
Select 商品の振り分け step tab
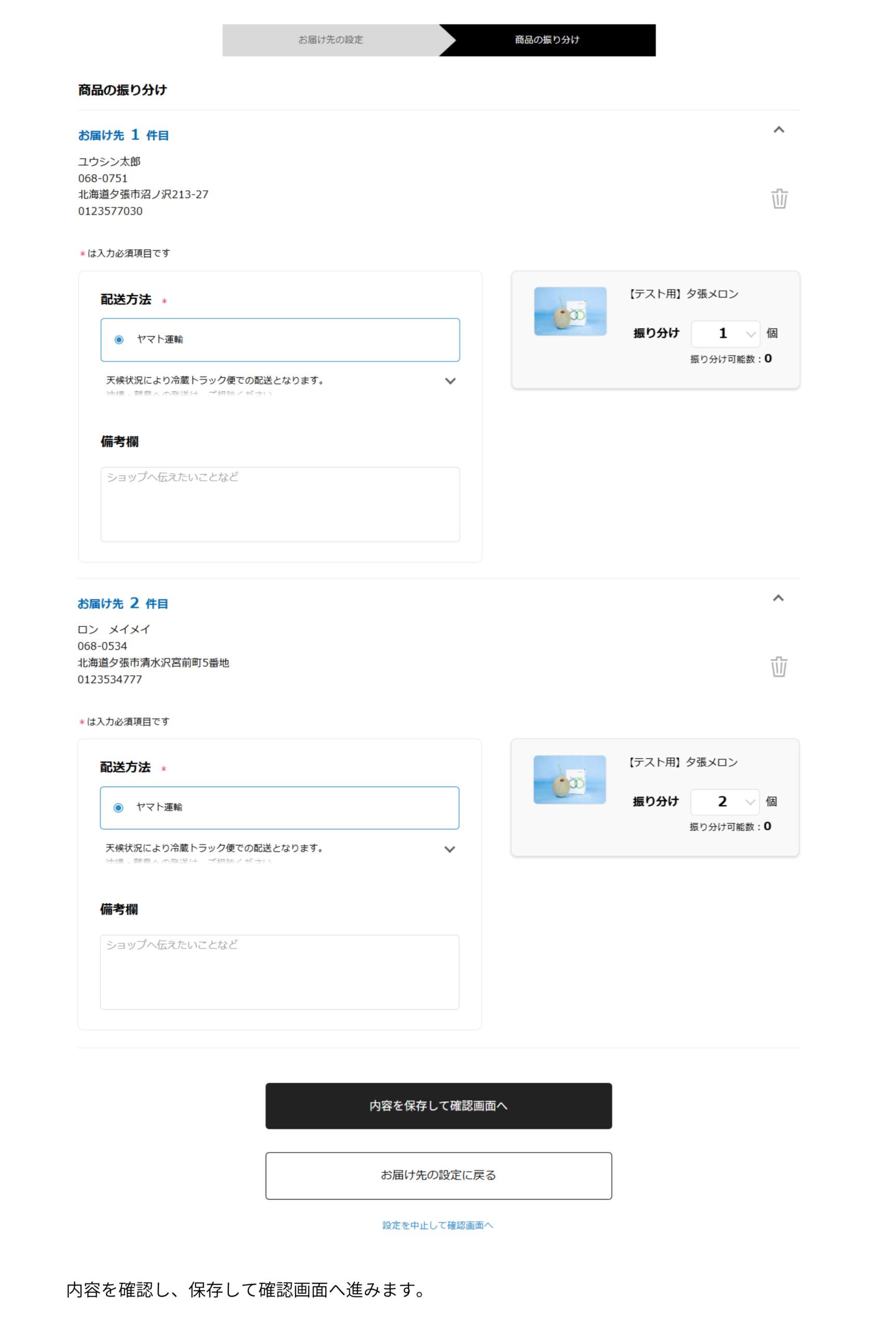point(547,40)
